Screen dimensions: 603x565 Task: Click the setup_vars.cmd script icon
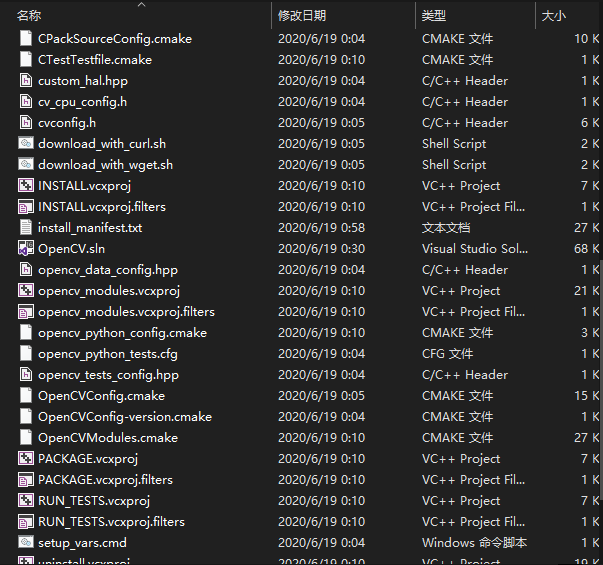tap(26, 542)
